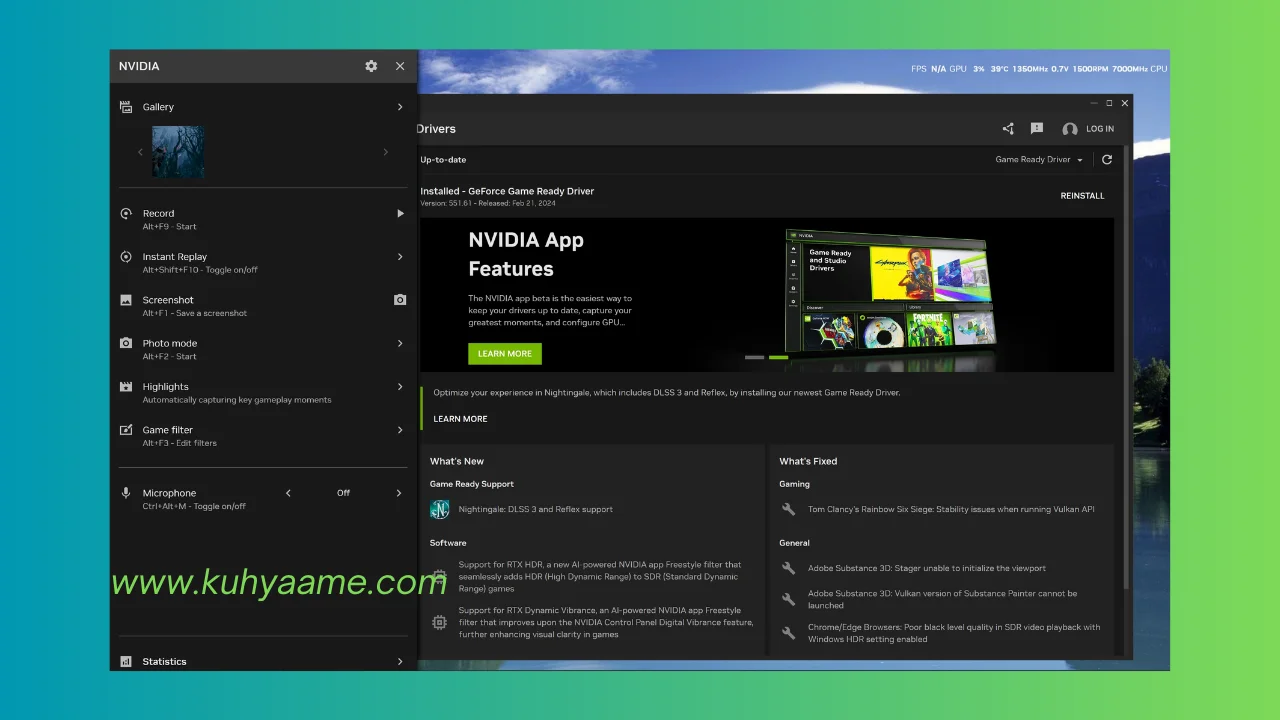Click the microphone Off value
Viewport: 1280px width, 720px height.
[x=343, y=493]
